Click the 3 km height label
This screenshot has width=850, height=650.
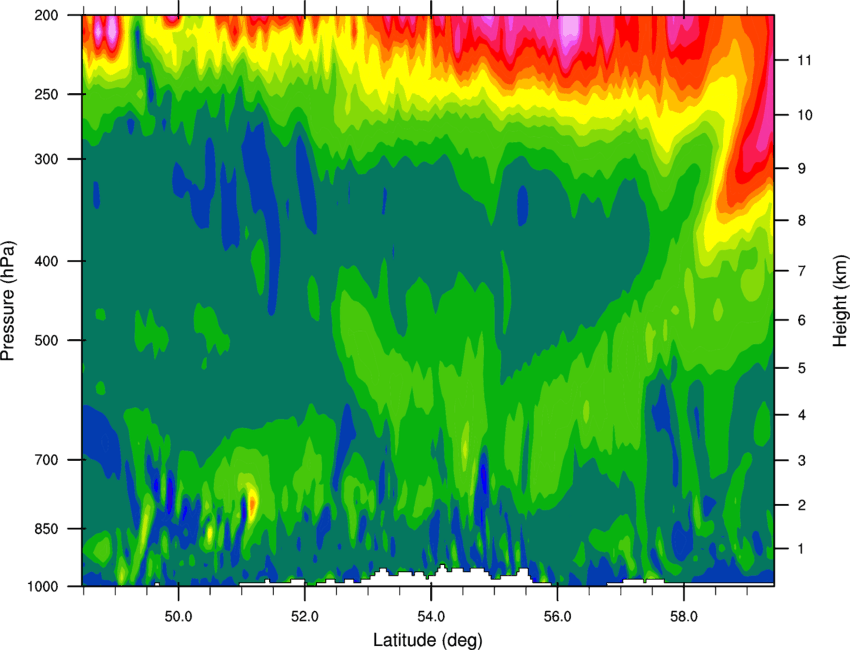coord(802,461)
